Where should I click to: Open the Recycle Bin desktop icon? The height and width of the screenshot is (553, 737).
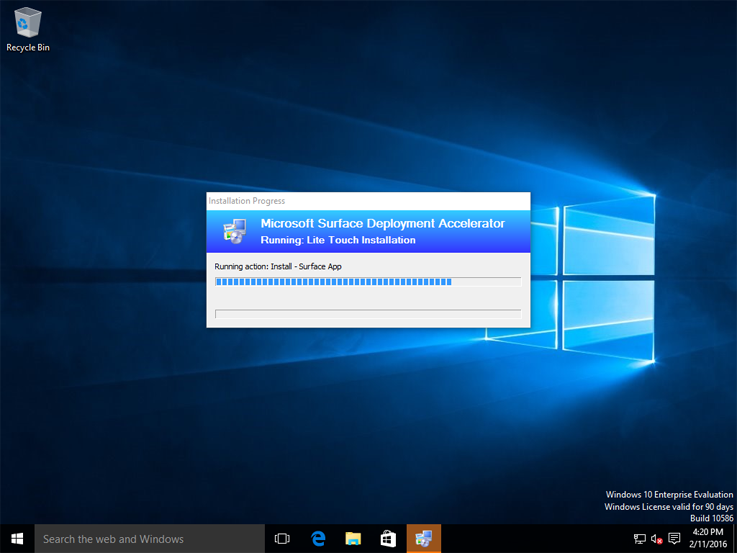click(28, 30)
